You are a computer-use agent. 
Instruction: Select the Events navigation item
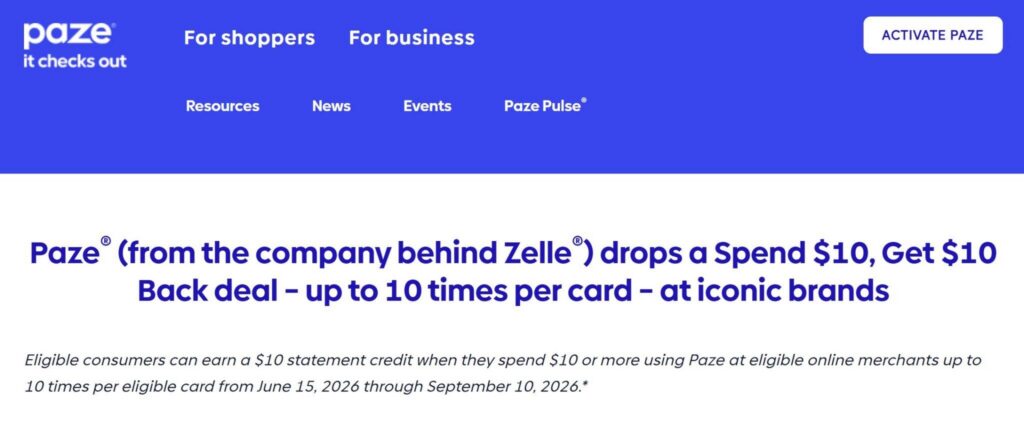click(427, 106)
